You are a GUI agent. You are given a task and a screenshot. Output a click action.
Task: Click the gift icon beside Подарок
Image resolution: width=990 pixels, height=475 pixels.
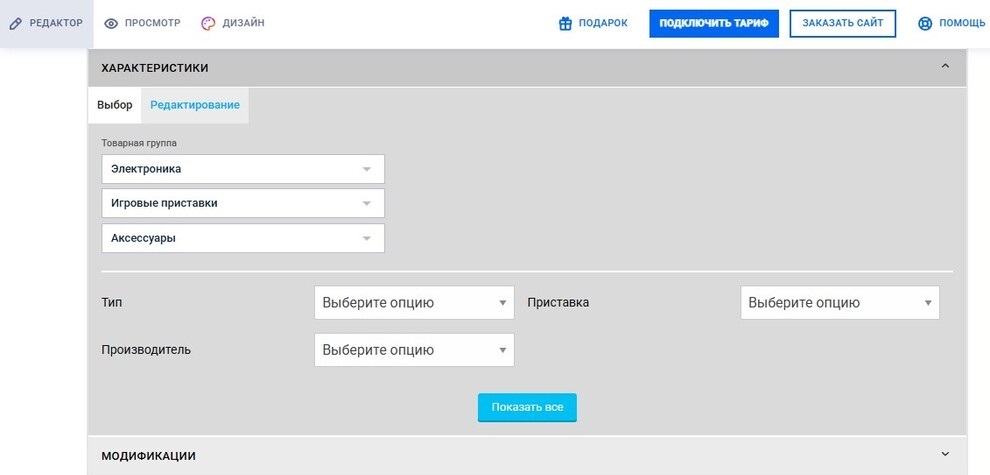point(565,23)
